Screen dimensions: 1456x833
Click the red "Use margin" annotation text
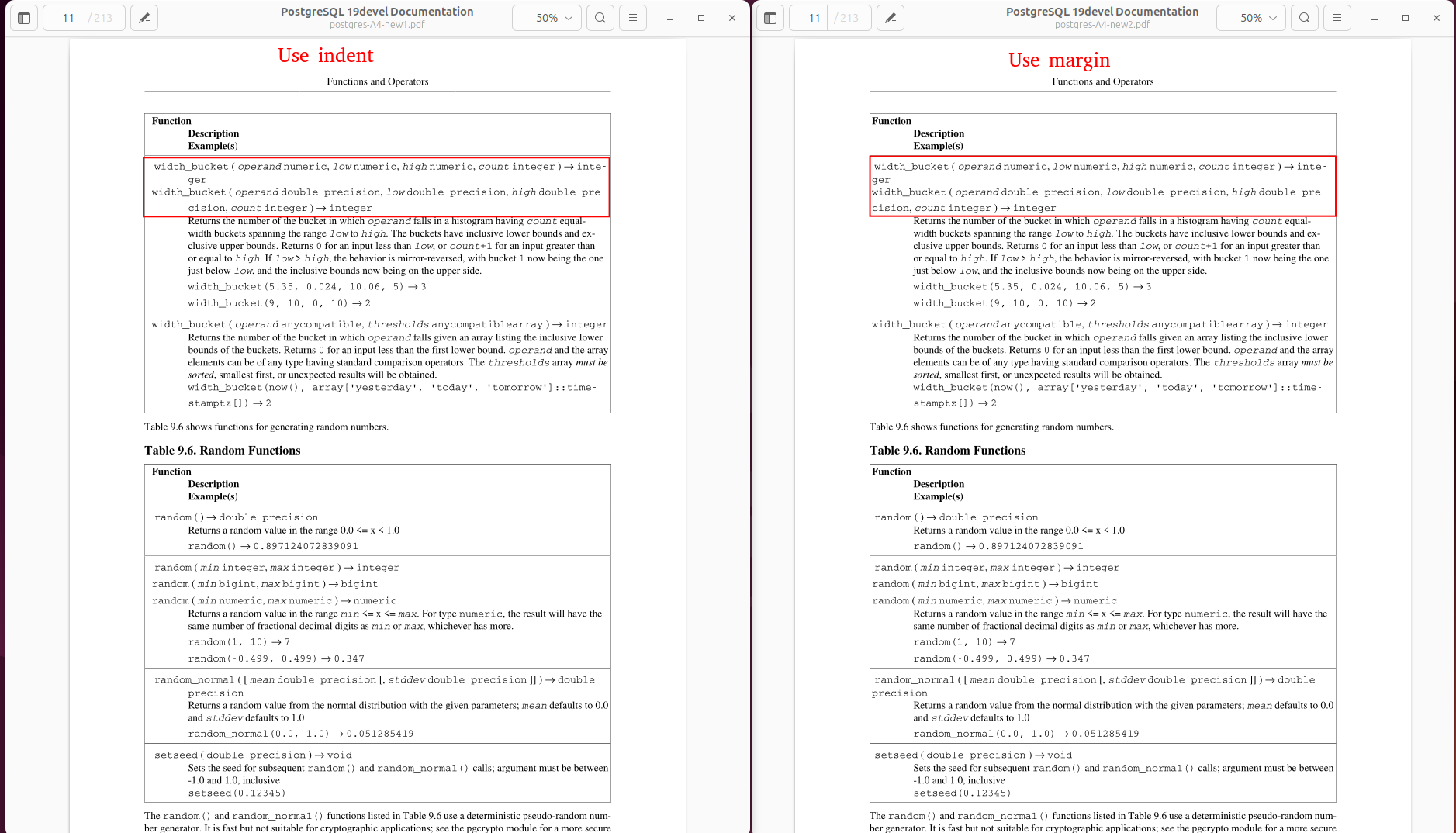click(1059, 60)
